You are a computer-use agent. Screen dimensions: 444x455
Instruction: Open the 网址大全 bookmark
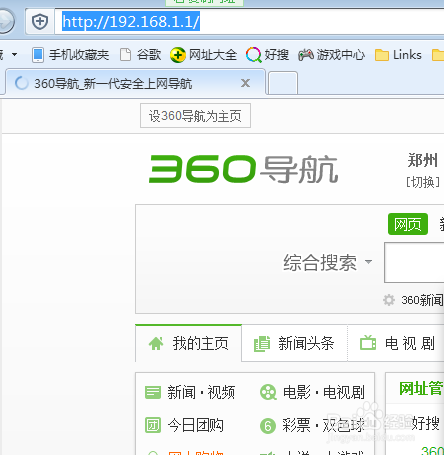tap(203, 55)
